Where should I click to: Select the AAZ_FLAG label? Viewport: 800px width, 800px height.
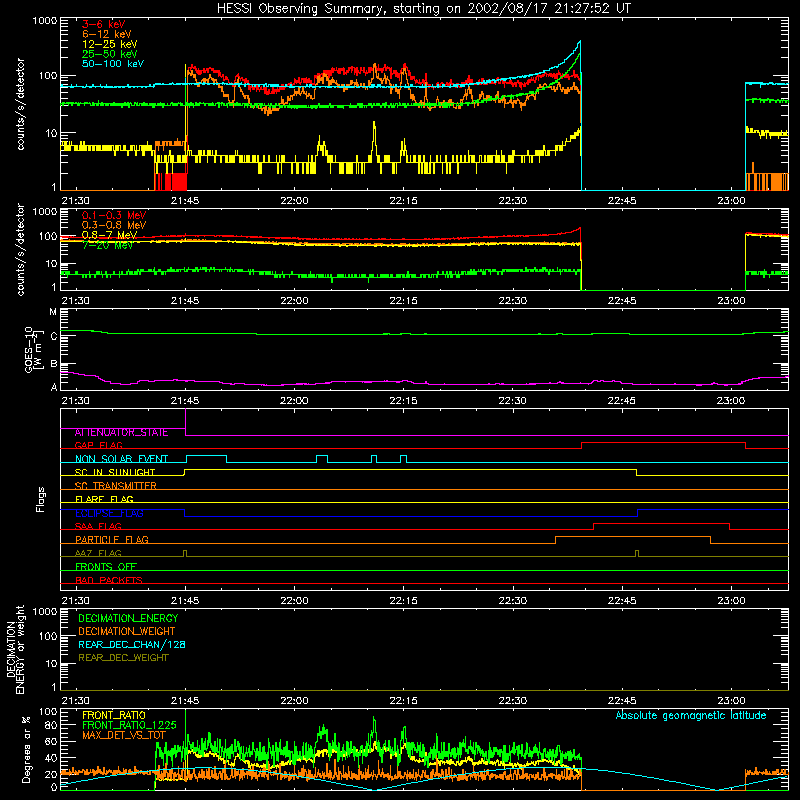coord(98,554)
